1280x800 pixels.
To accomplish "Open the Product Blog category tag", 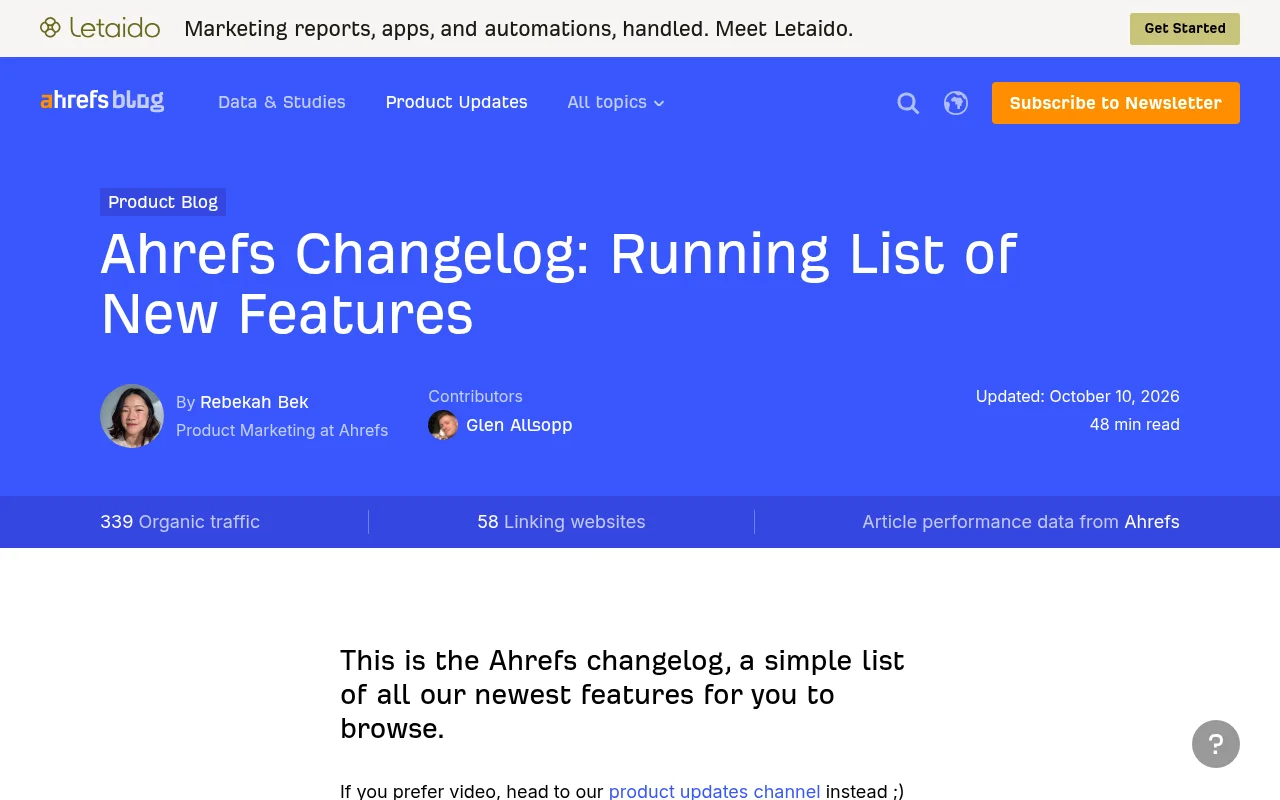I will pyautogui.click(x=163, y=202).
